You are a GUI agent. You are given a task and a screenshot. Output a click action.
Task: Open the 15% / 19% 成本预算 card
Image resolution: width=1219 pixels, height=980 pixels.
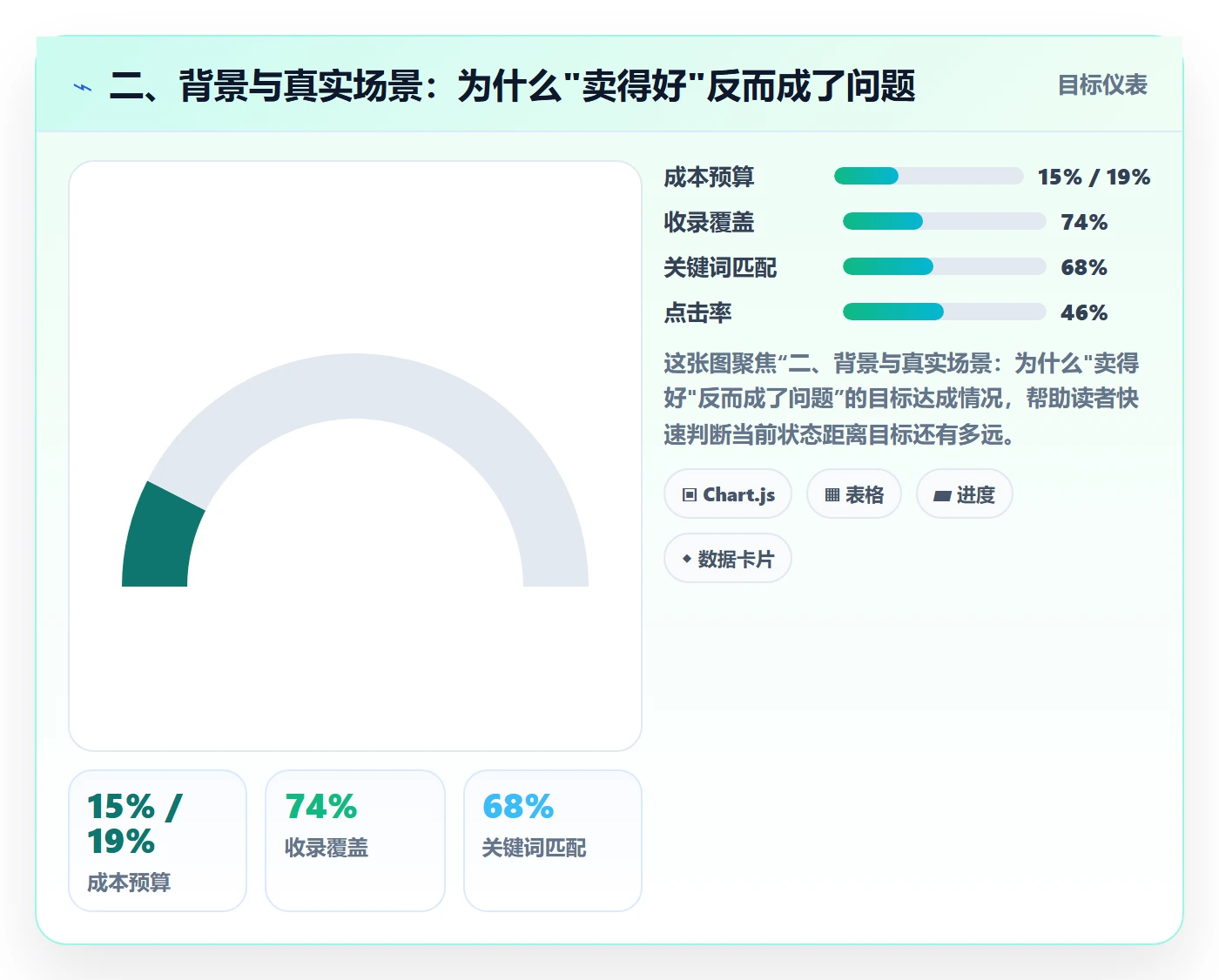point(158,841)
